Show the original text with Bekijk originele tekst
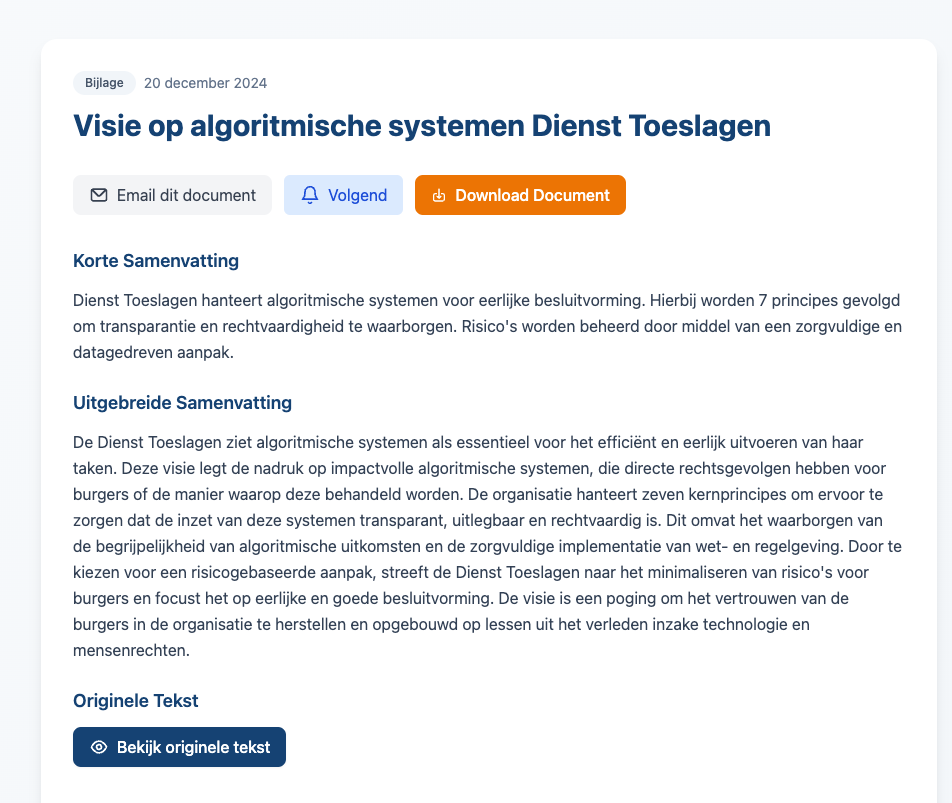952x803 pixels. click(179, 747)
